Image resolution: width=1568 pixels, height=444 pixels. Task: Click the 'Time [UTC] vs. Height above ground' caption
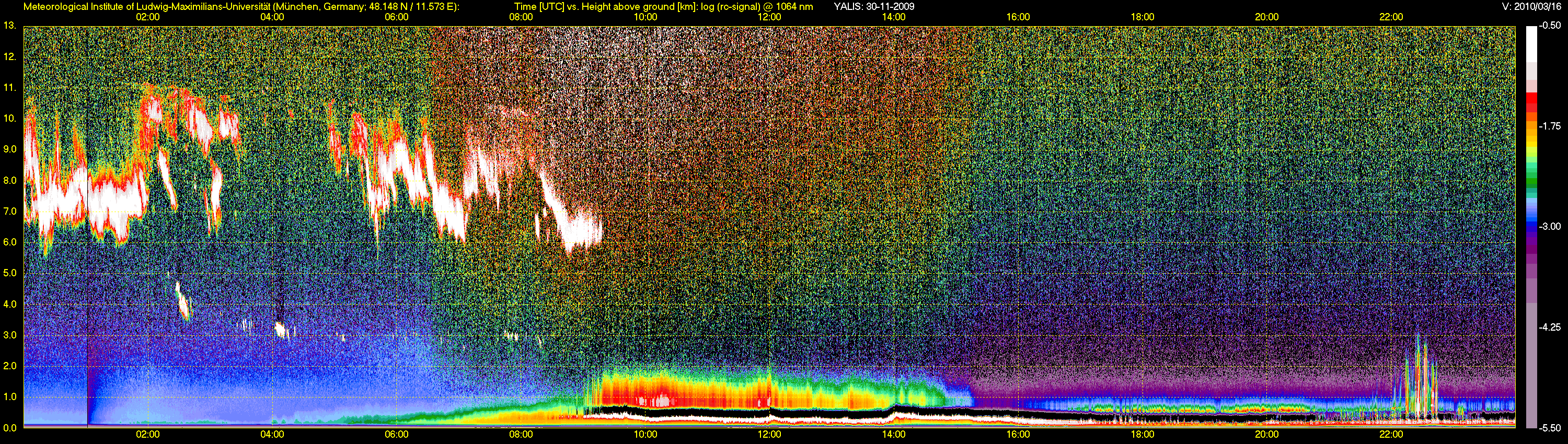(x=663, y=7)
